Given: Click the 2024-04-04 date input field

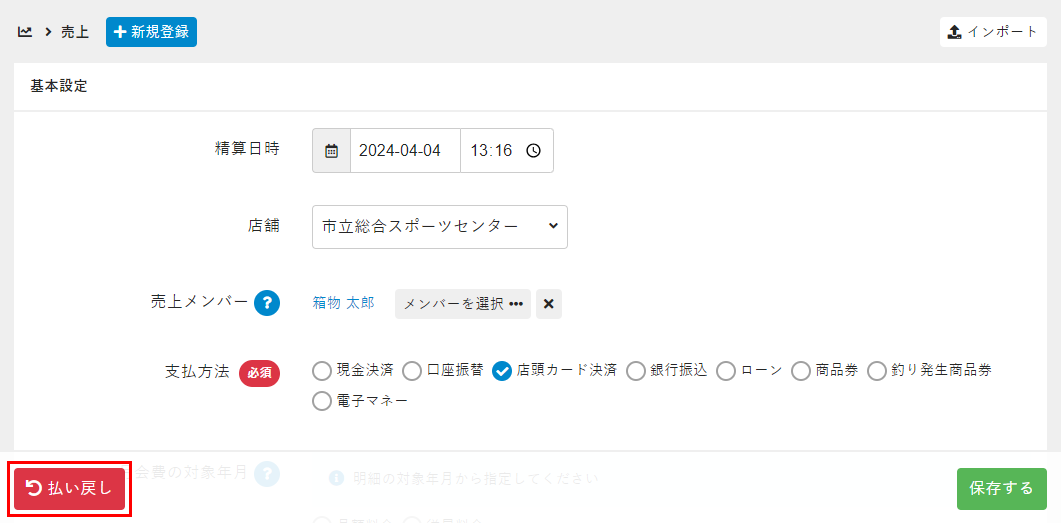Looking at the screenshot, I should 404,151.
